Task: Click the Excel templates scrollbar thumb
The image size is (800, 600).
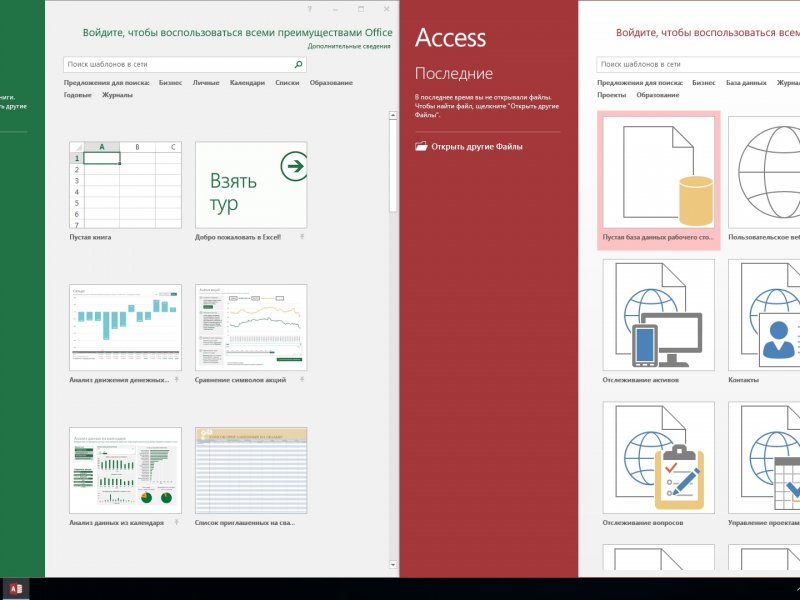Action: coord(392,166)
